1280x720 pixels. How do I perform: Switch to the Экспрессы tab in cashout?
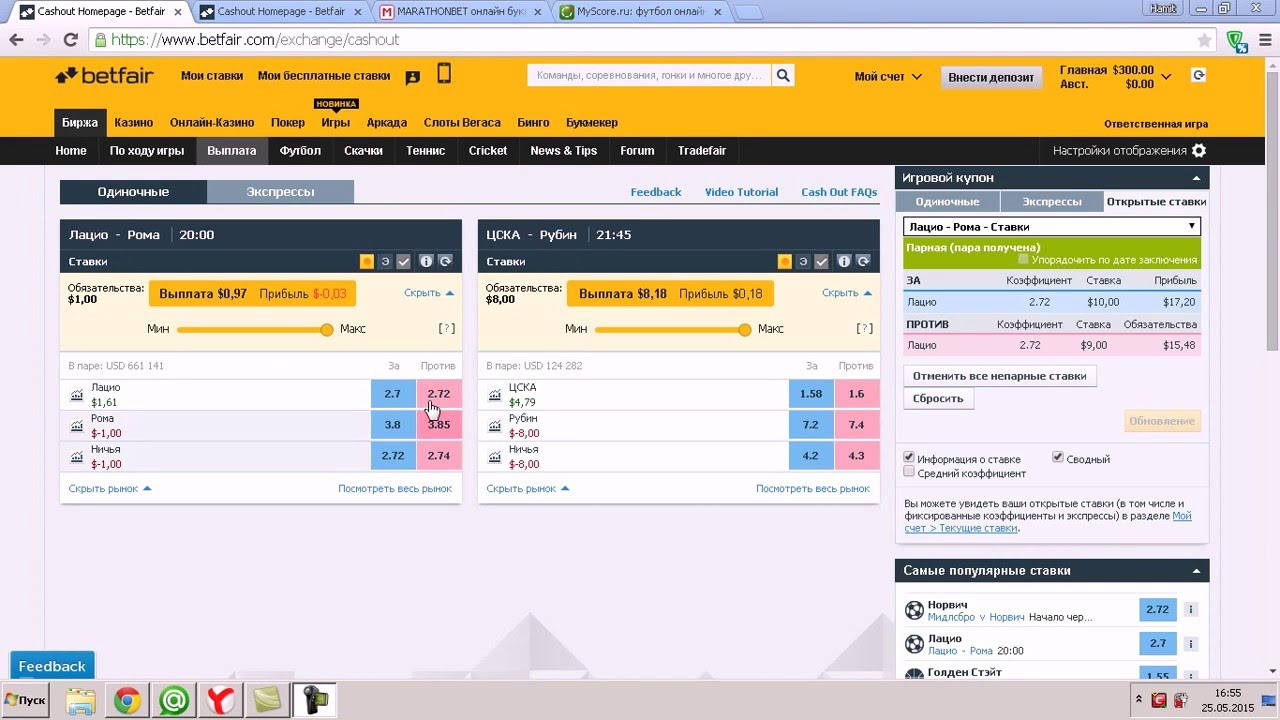[x=280, y=192]
